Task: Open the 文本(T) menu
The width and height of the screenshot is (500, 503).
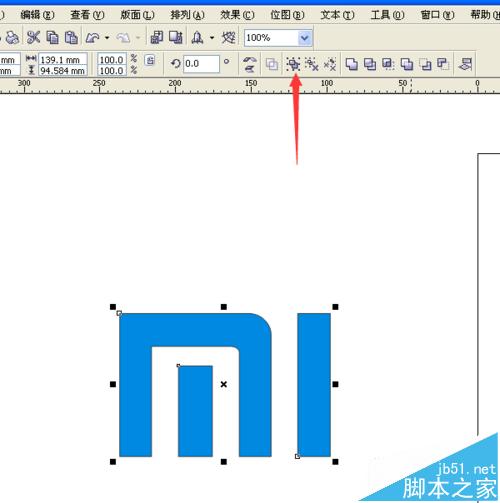Action: pyautogui.click(x=337, y=15)
